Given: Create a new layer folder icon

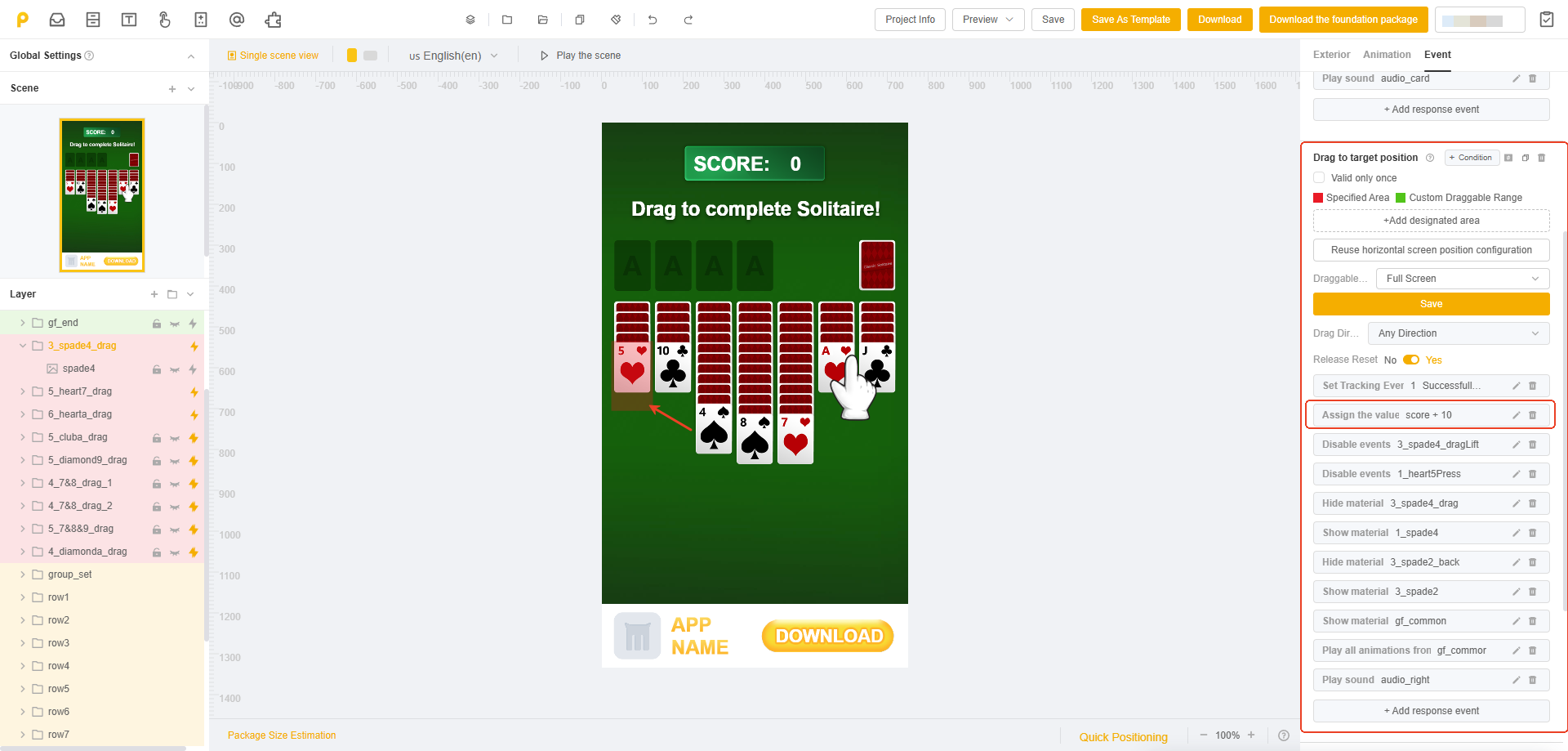Looking at the screenshot, I should point(172,294).
